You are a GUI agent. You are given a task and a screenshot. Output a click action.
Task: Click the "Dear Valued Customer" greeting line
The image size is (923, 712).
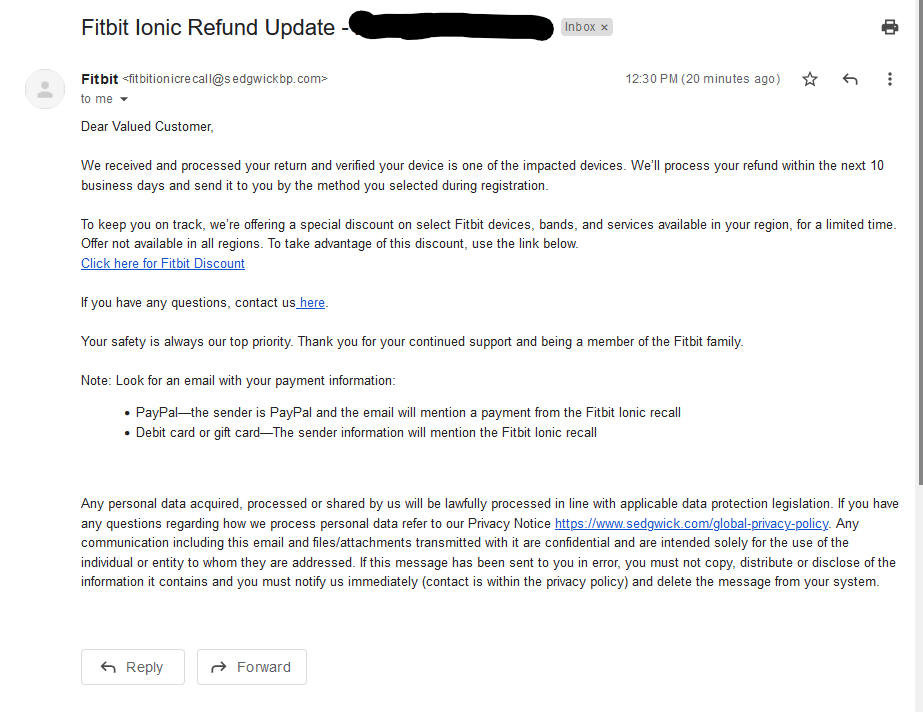pyautogui.click(x=147, y=127)
